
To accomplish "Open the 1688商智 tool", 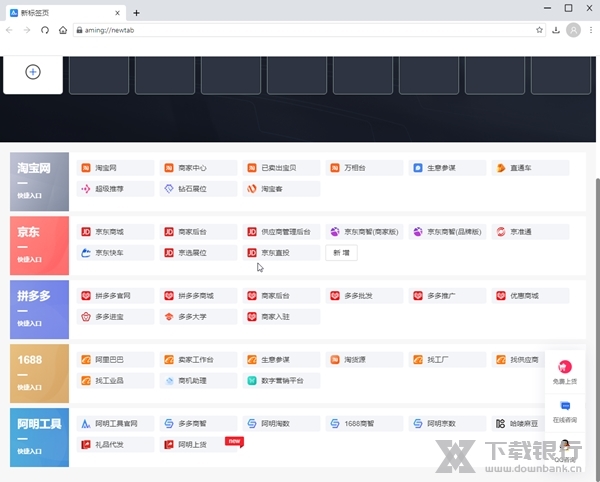I will [364, 423].
